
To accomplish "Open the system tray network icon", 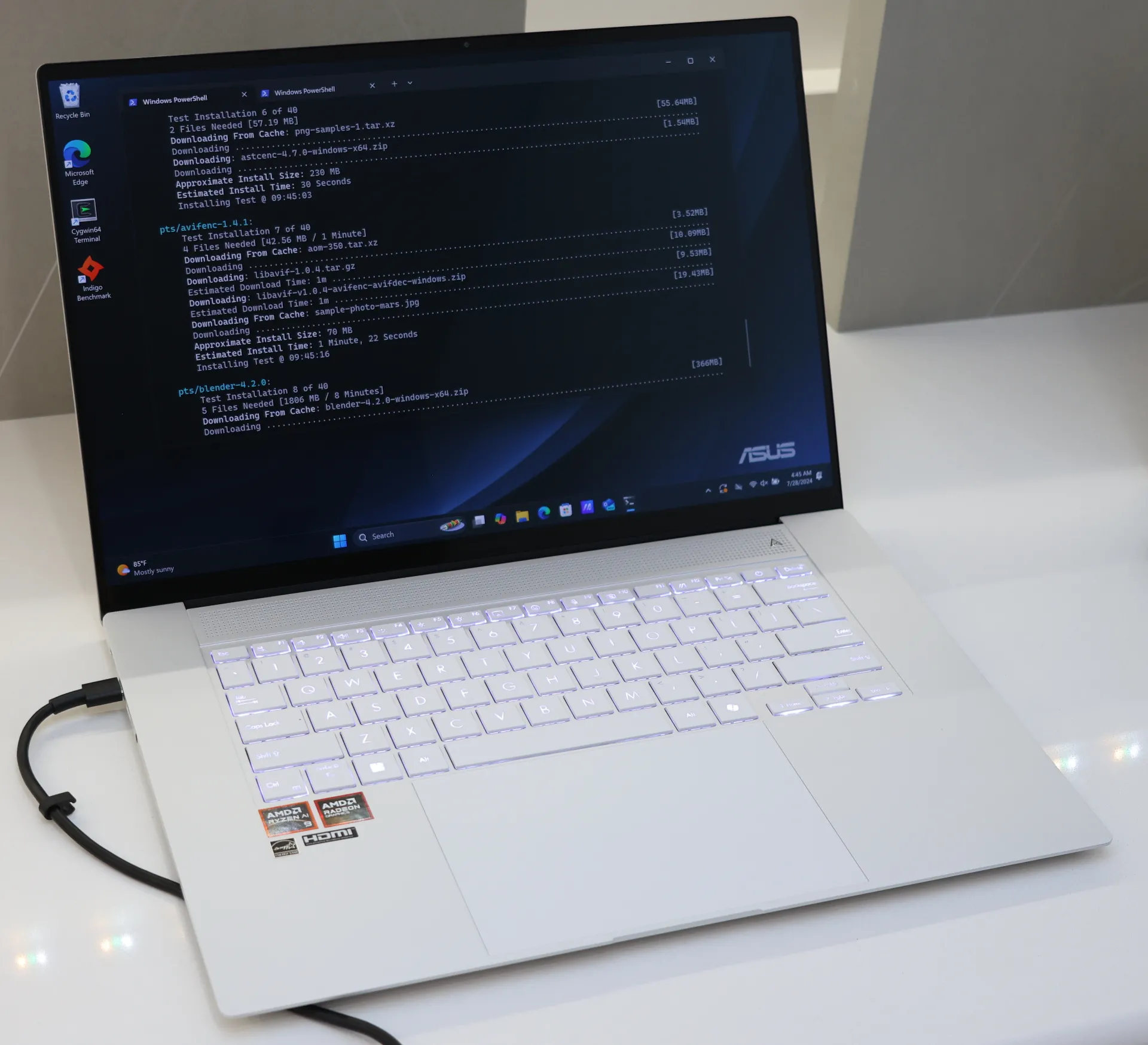I will [x=756, y=484].
